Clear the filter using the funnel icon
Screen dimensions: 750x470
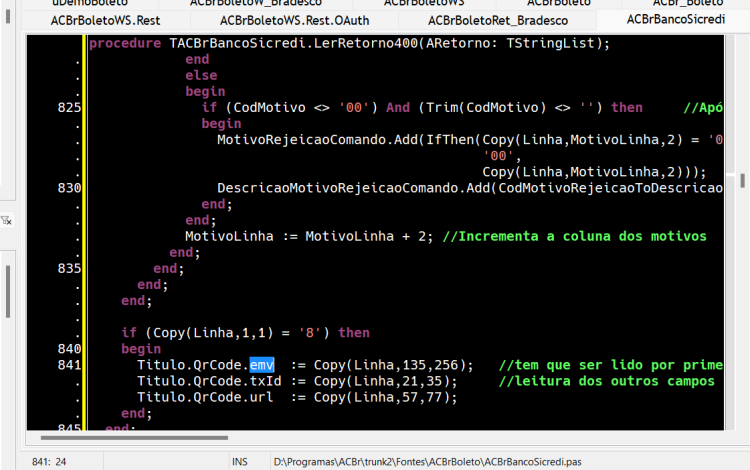(x=6, y=220)
